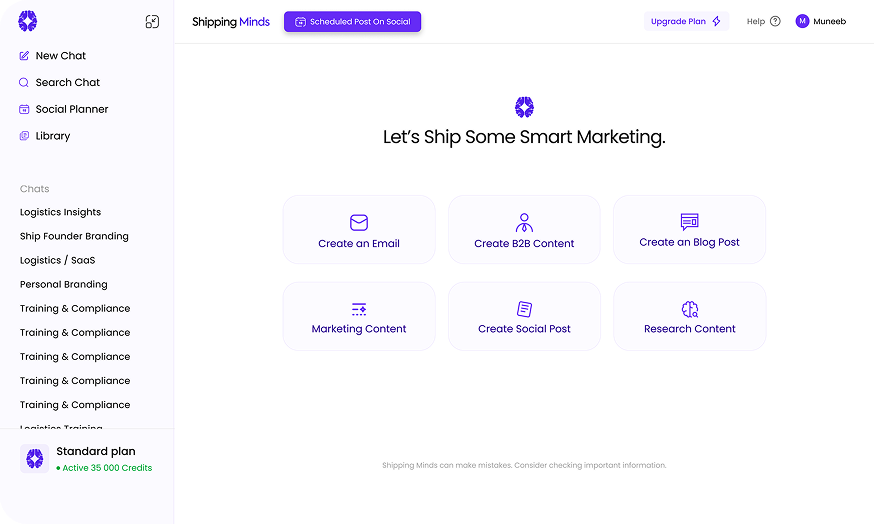Open the Create an Email card
Image resolution: width=874 pixels, height=524 pixels.
click(359, 230)
